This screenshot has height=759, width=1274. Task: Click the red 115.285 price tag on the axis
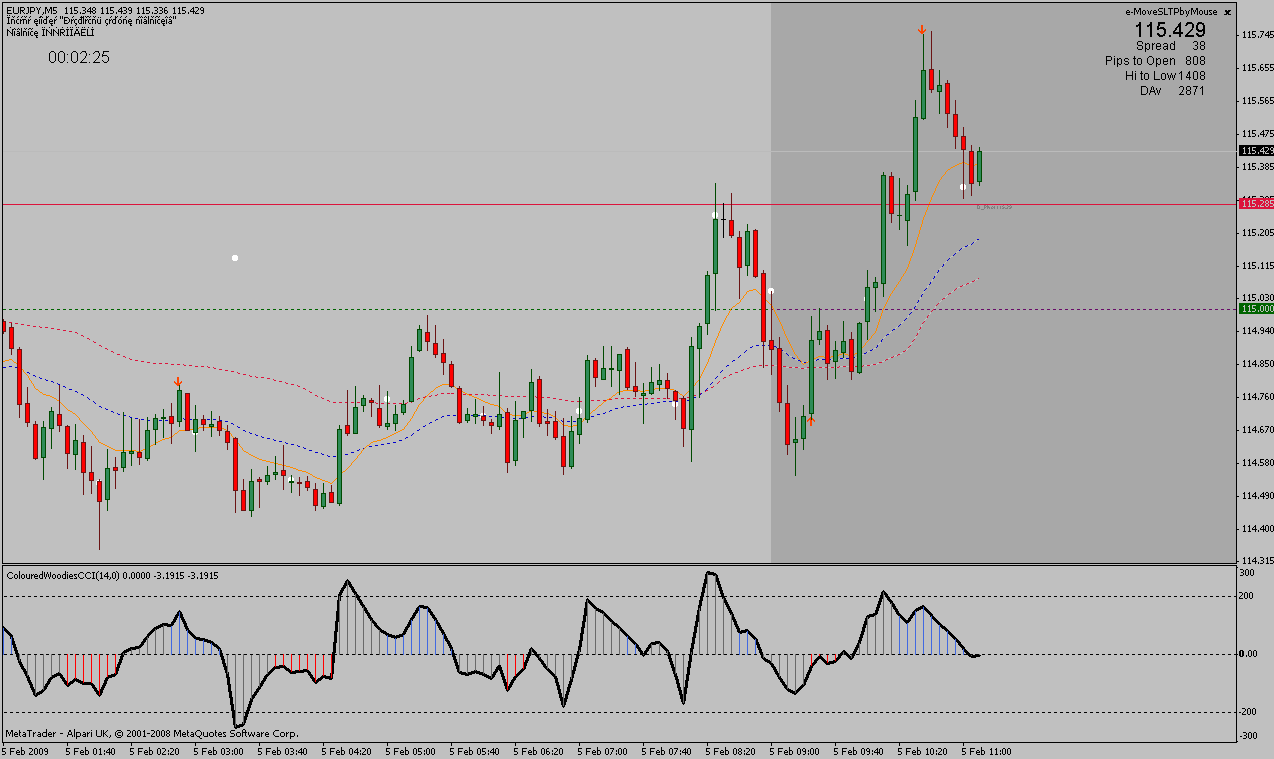[x=1255, y=203]
